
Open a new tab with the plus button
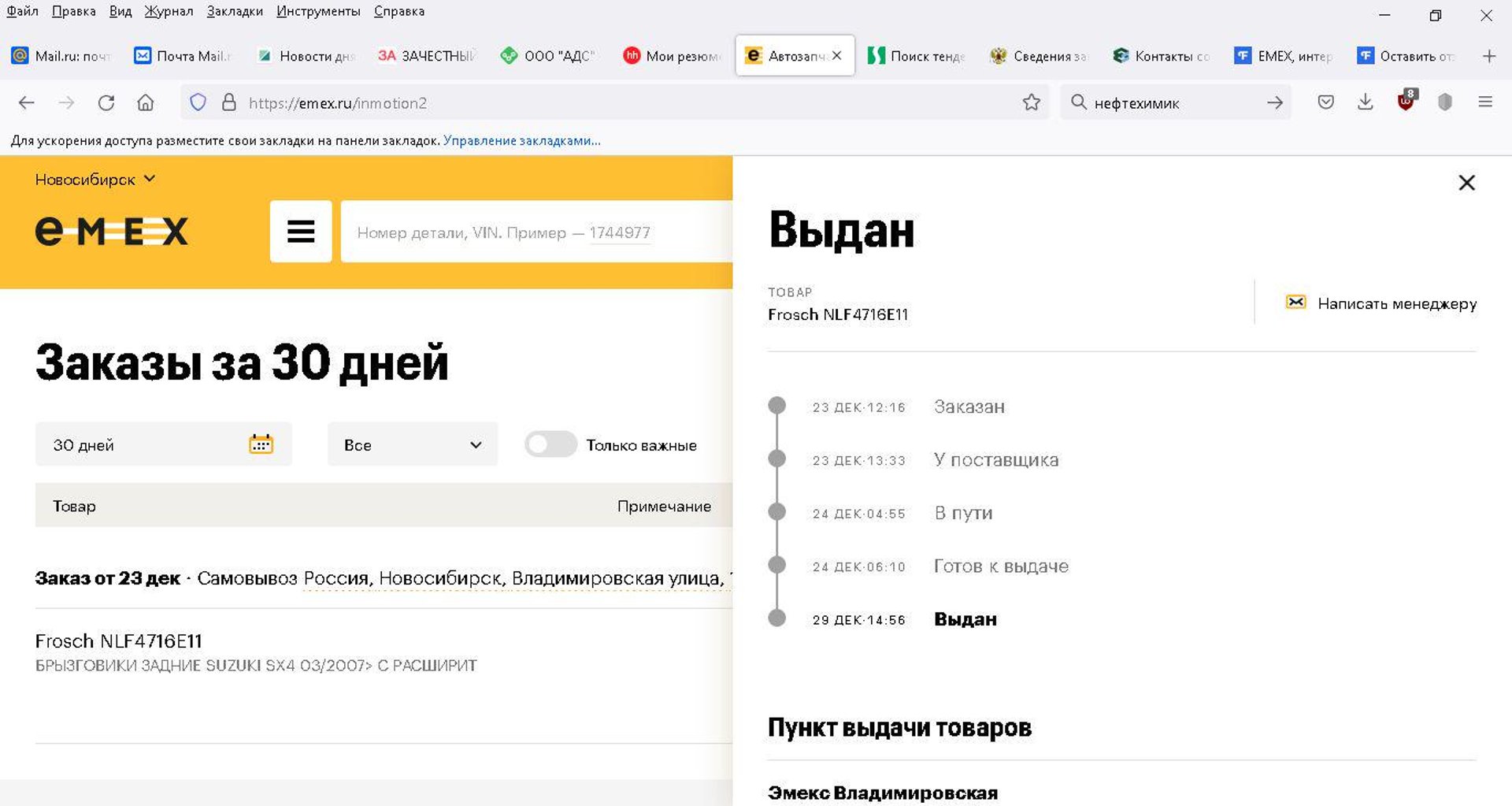(1489, 56)
